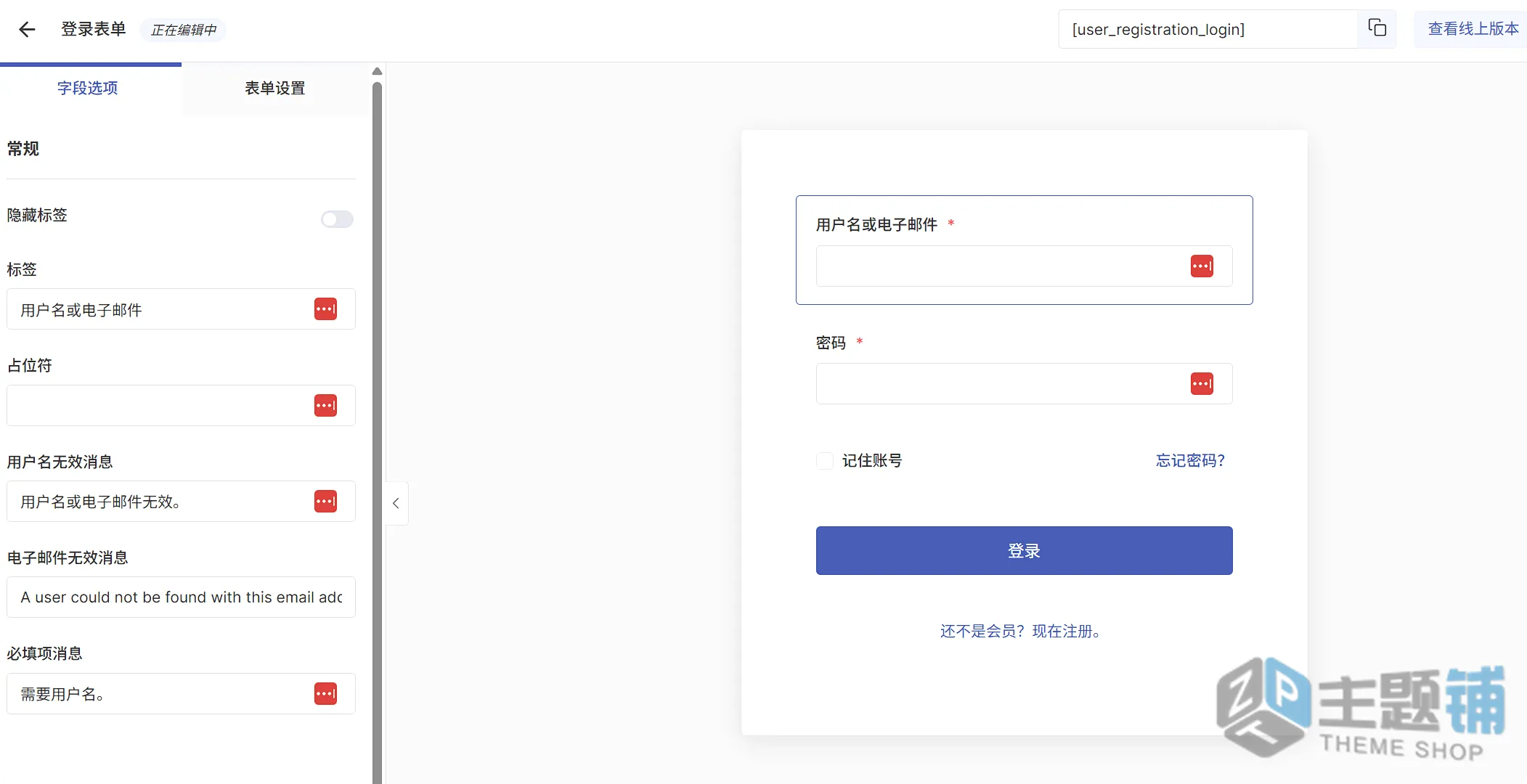Copy the user_registration_login shortcode
Image resolution: width=1527 pixels, height=784 pixels.
(1377, 28)
